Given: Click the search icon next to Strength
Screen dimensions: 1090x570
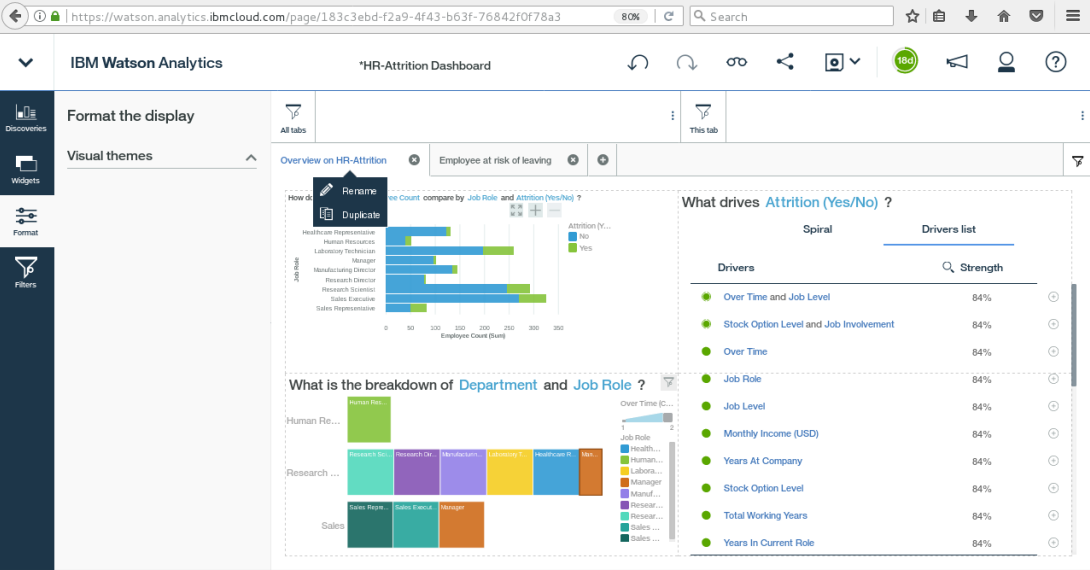Looking at the screenshot, I should pos(947,267).
